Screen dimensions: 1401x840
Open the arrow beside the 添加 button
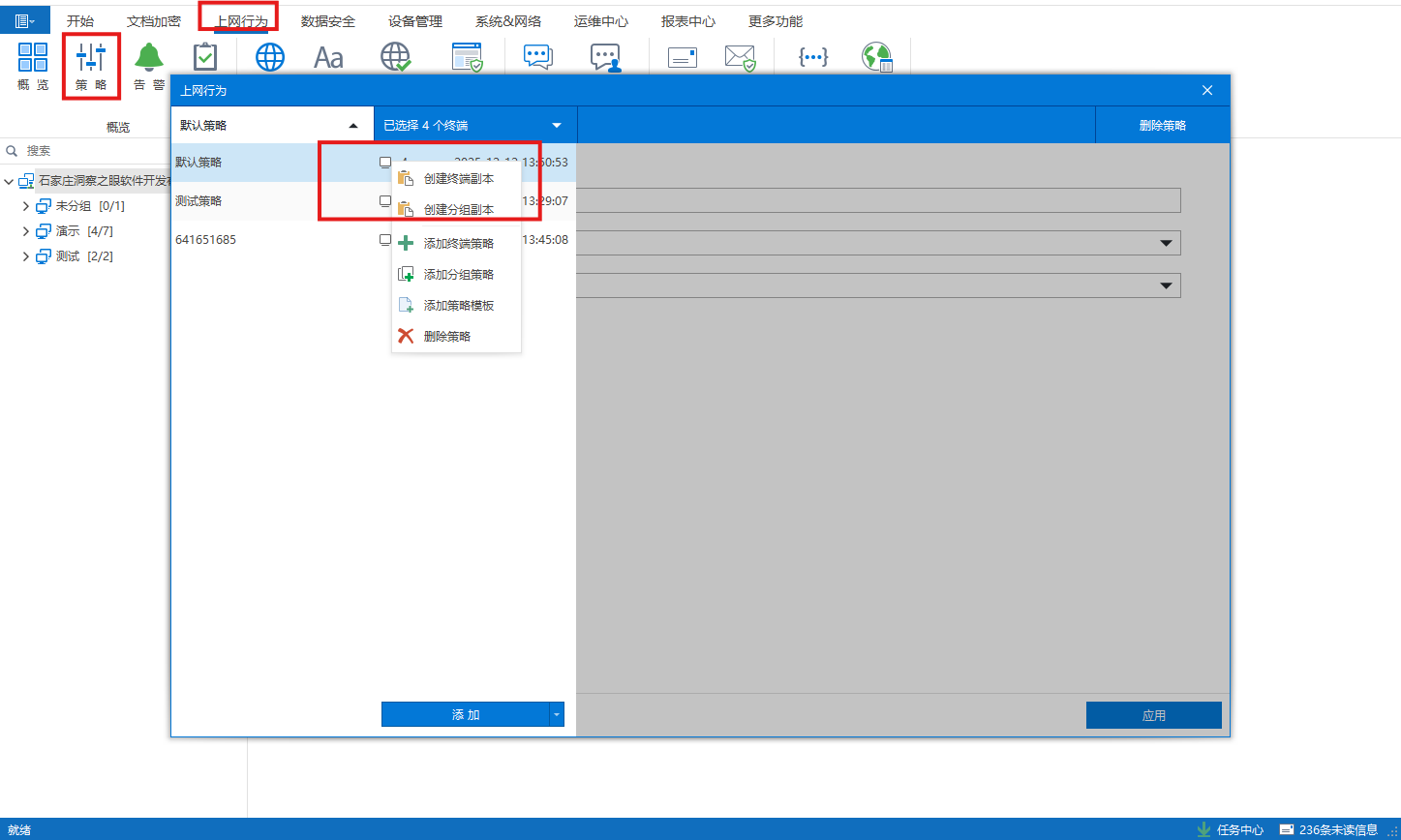556,715
